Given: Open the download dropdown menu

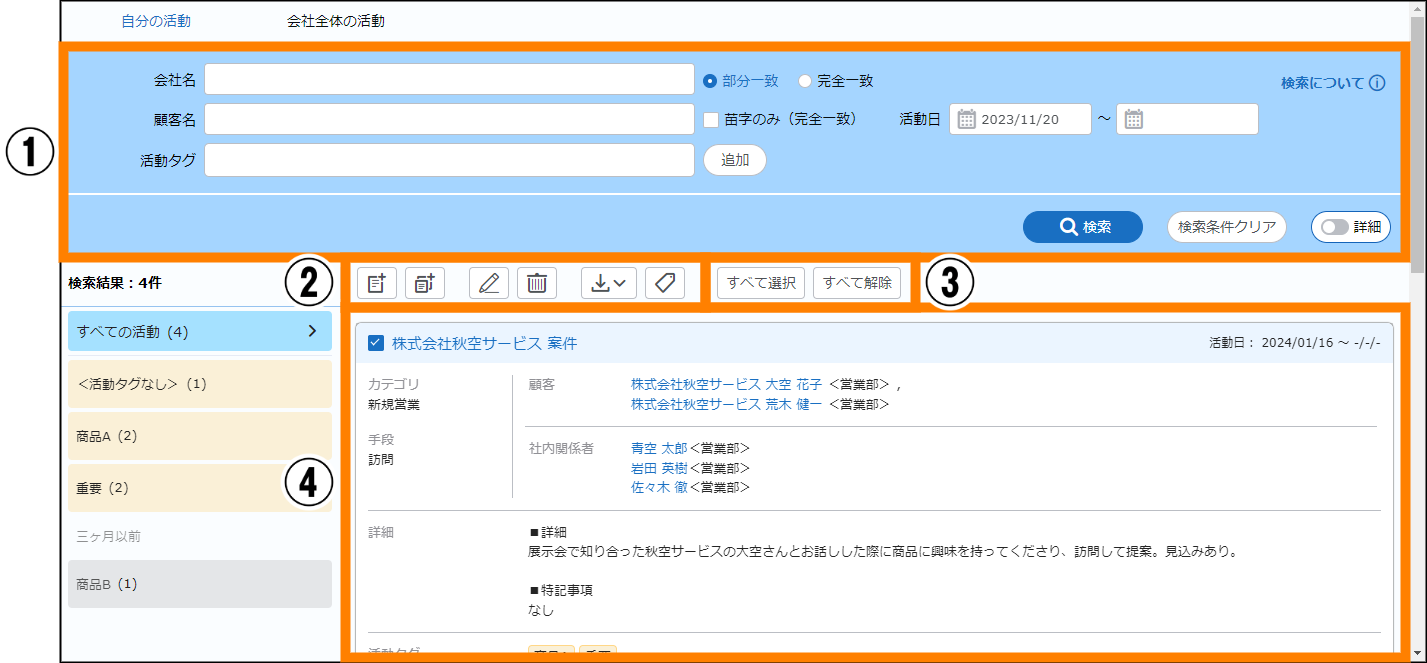Looking at the screenshot, I should tap(608, 283).
